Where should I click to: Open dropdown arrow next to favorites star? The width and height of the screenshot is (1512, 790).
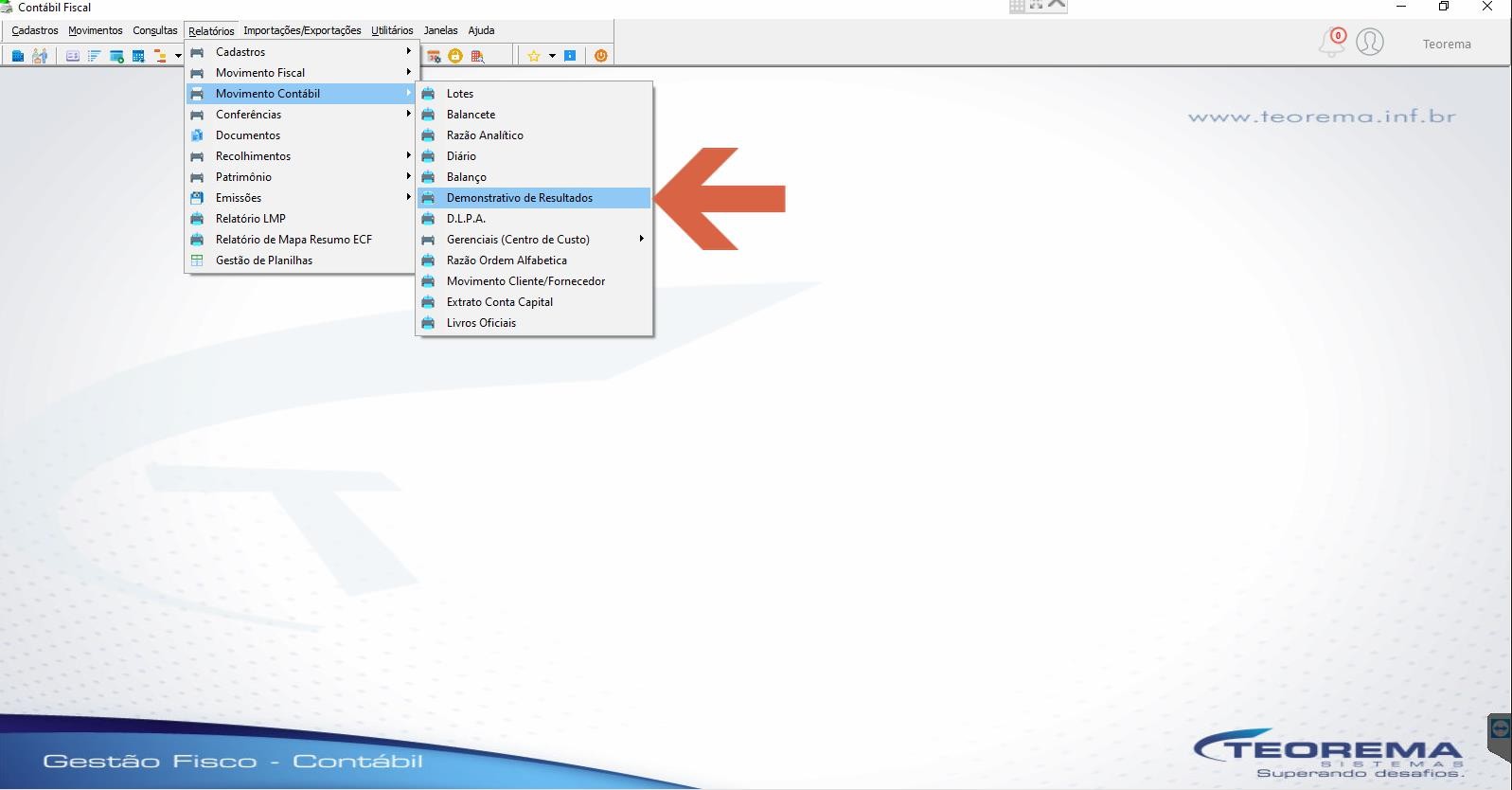552,56
